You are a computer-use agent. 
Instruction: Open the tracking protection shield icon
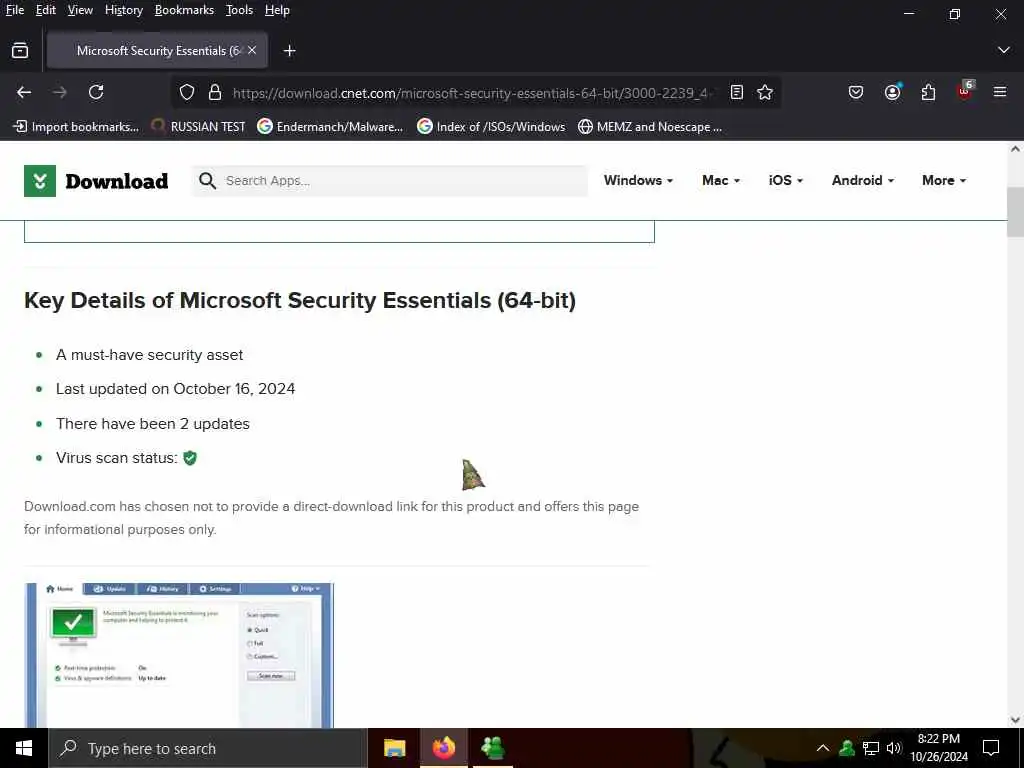point(187,93)
